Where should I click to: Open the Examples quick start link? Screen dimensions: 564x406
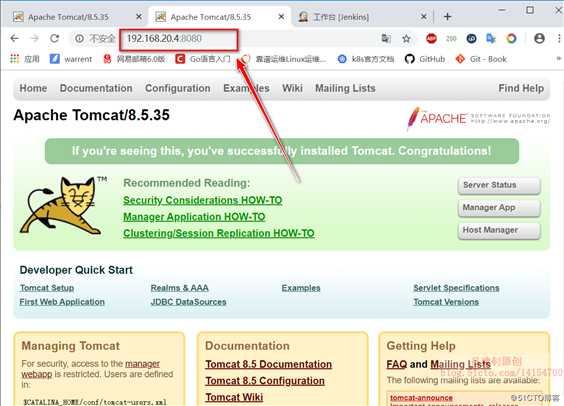click(301, 288)
